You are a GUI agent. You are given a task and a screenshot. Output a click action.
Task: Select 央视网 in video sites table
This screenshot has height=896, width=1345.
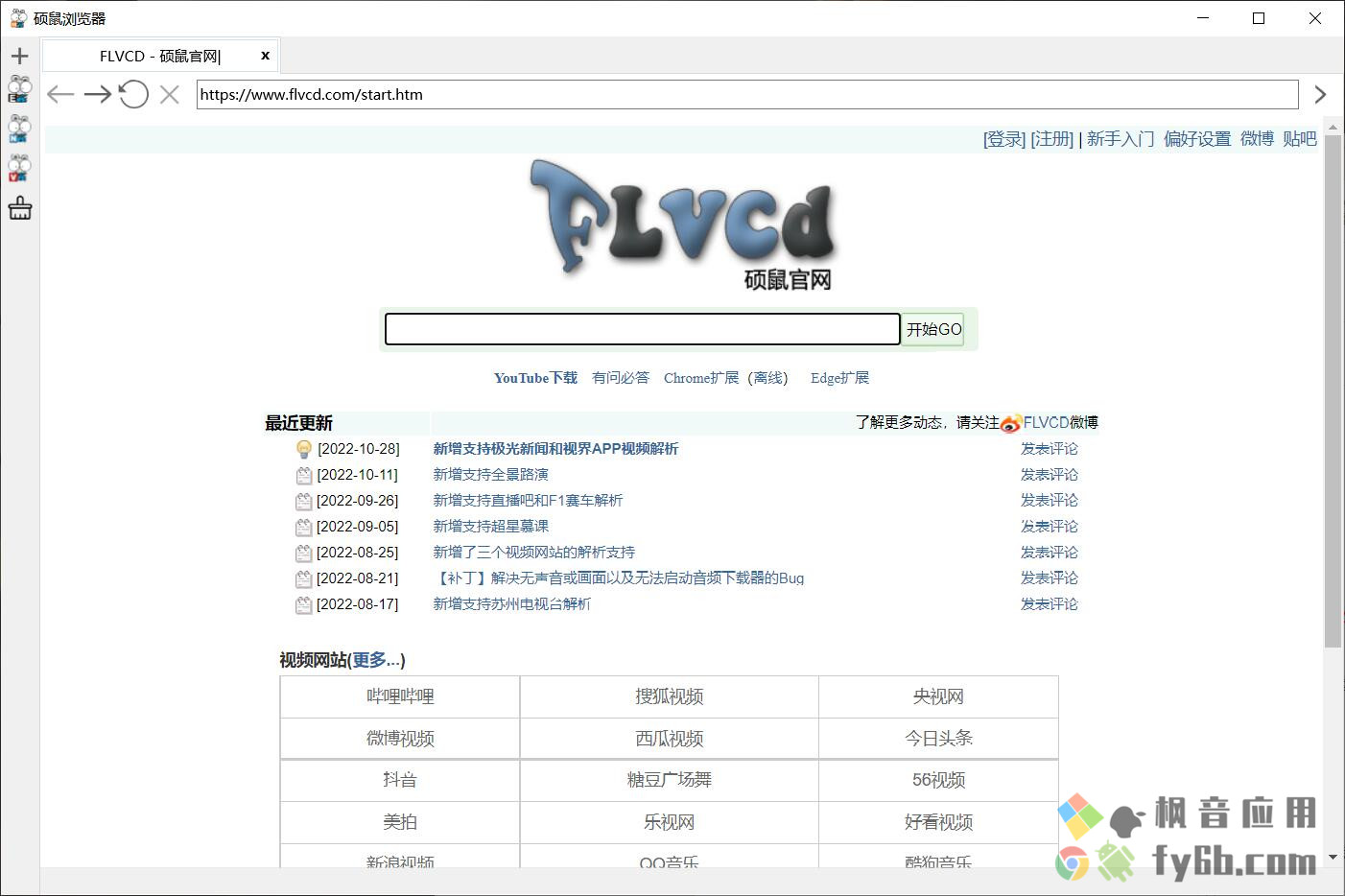(938, 696)
